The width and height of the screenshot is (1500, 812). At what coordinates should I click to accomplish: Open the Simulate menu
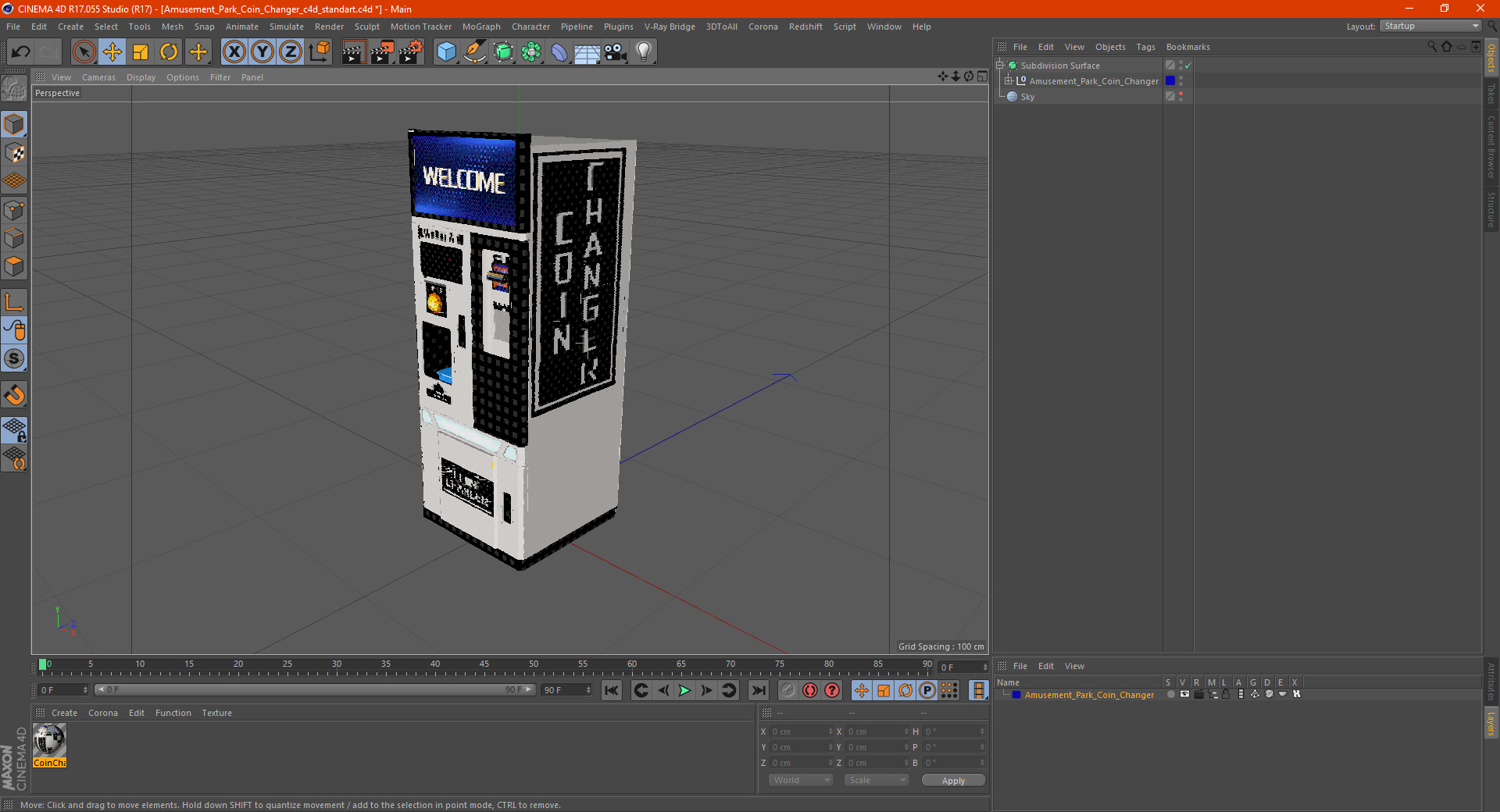287,27
